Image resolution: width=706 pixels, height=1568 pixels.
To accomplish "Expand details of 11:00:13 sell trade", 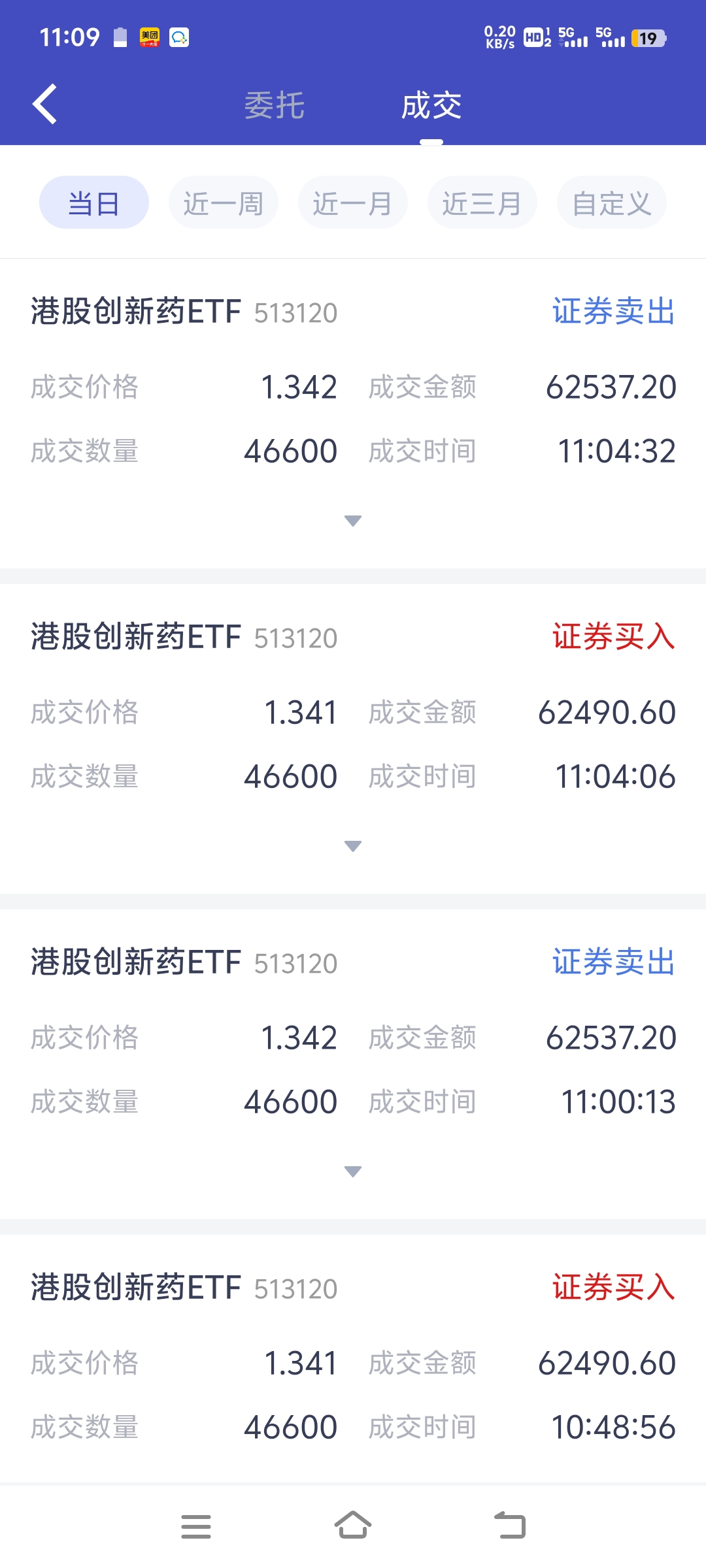I will tap(353, 1171).
